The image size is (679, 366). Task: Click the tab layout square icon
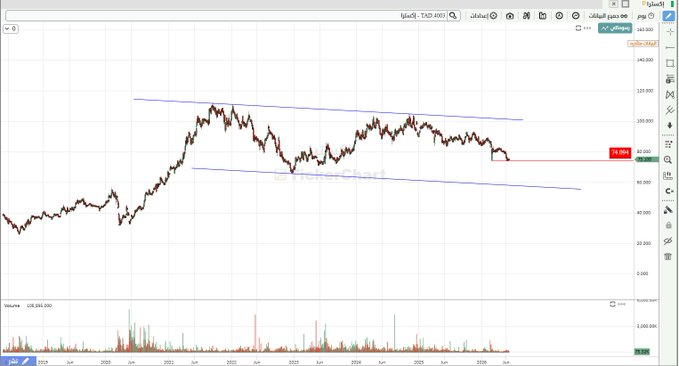pyautogui.click(x=625, y=4)
